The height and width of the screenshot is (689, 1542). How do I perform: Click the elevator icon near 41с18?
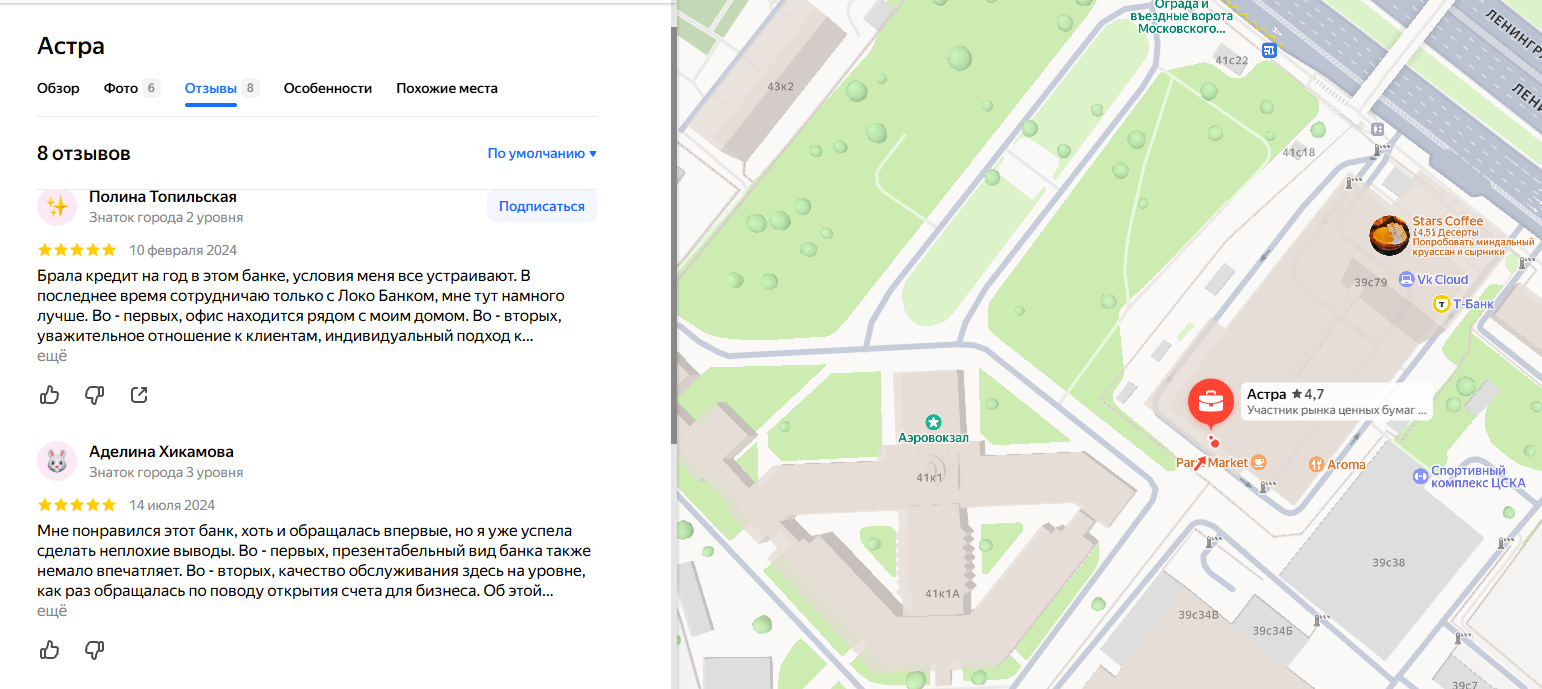[1378, 129]
